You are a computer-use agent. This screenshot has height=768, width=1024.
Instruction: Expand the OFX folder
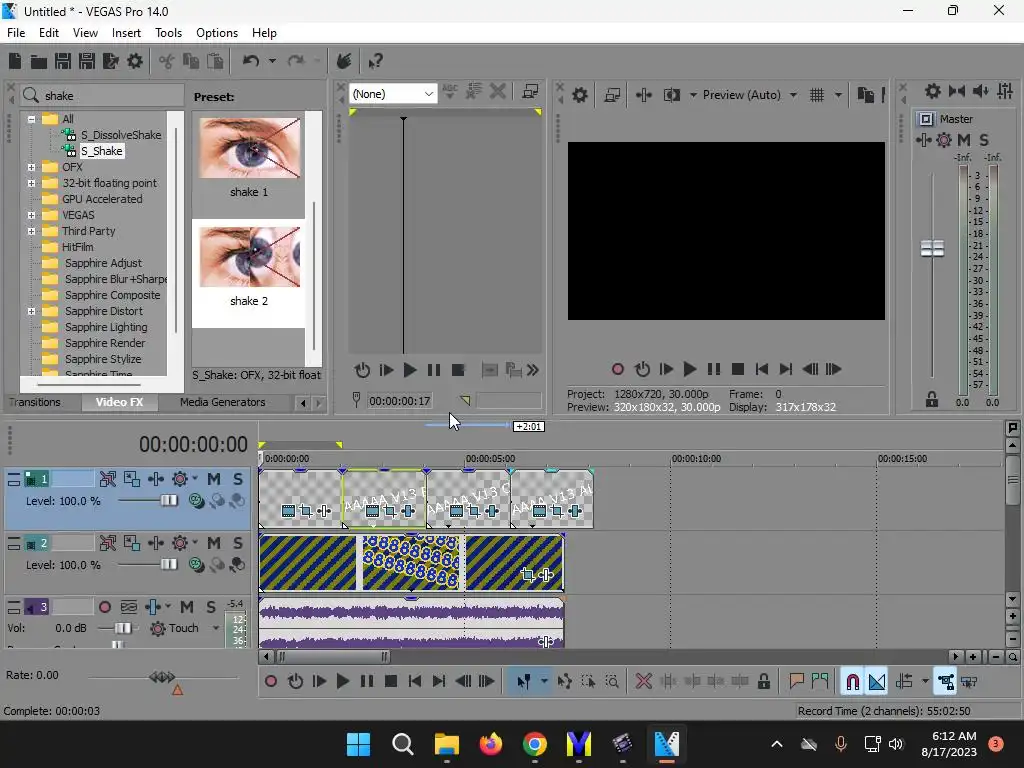pos(31,167)
